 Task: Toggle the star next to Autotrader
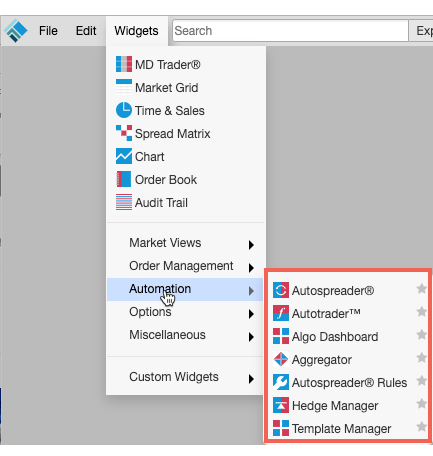(422, 312)
